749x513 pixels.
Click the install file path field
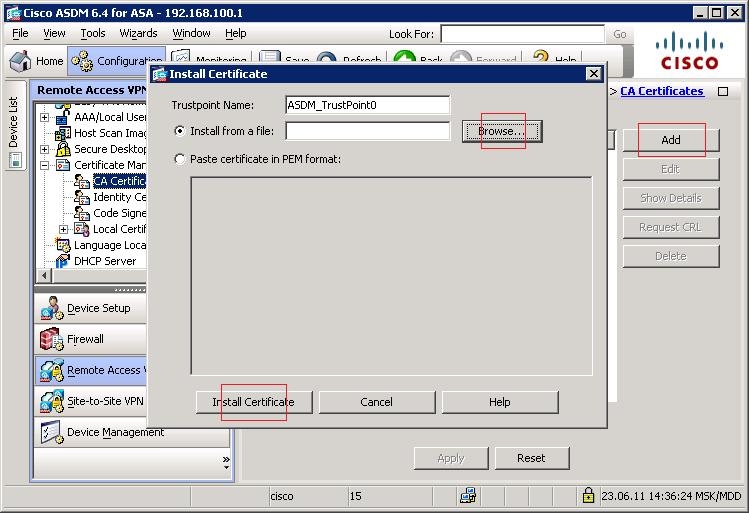pos(367,131)
